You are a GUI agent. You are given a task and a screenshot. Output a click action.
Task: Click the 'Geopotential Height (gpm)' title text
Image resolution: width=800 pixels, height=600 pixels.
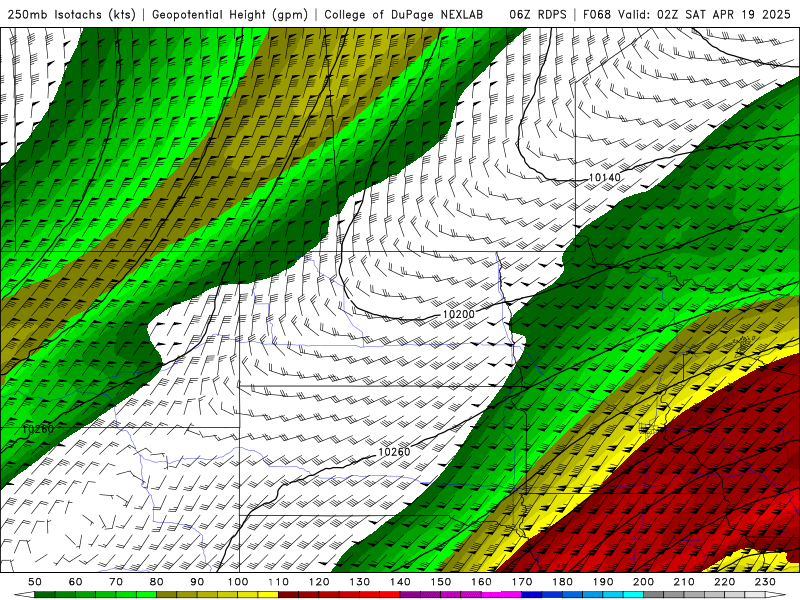click(x=230, y=15)
